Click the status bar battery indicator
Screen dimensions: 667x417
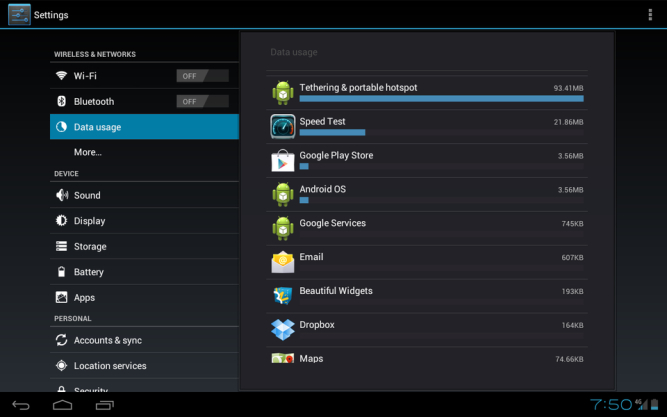[x=654, y=404]
